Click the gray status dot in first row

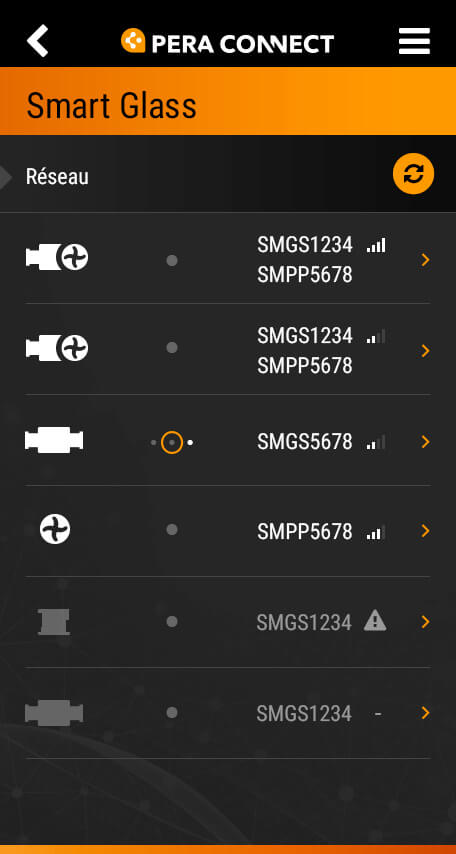(x=172, y=260)
